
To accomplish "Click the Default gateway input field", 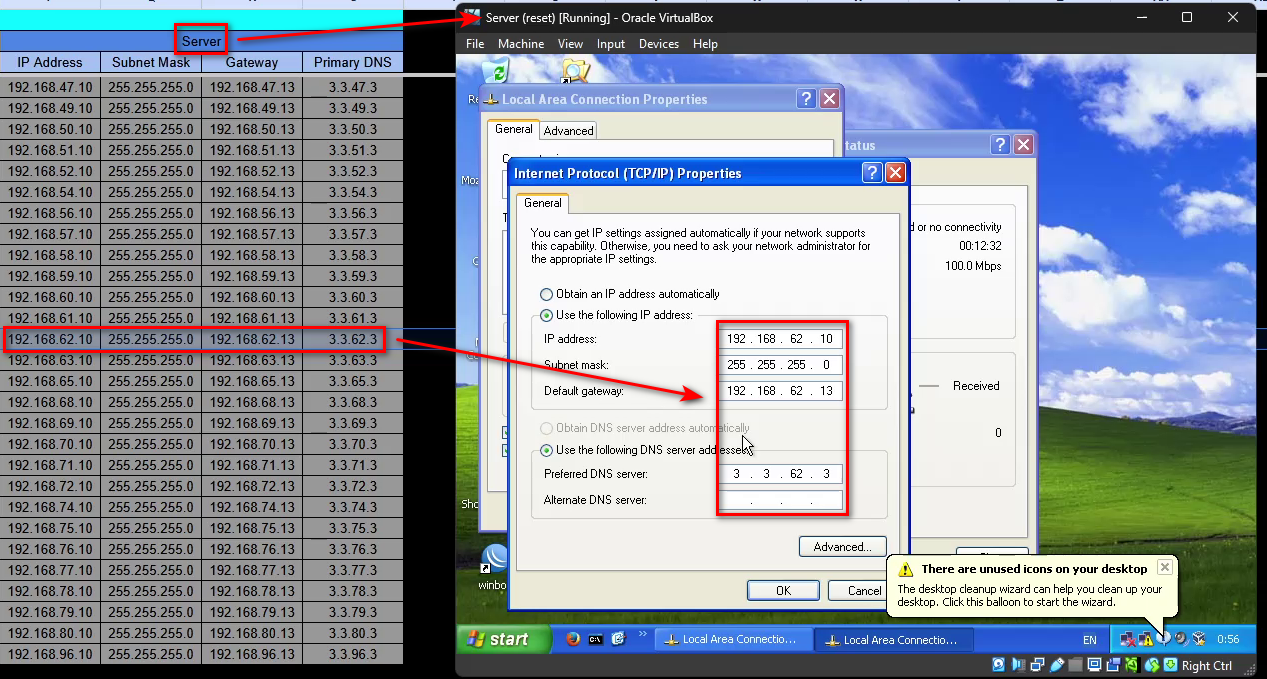I will (783, 391).
